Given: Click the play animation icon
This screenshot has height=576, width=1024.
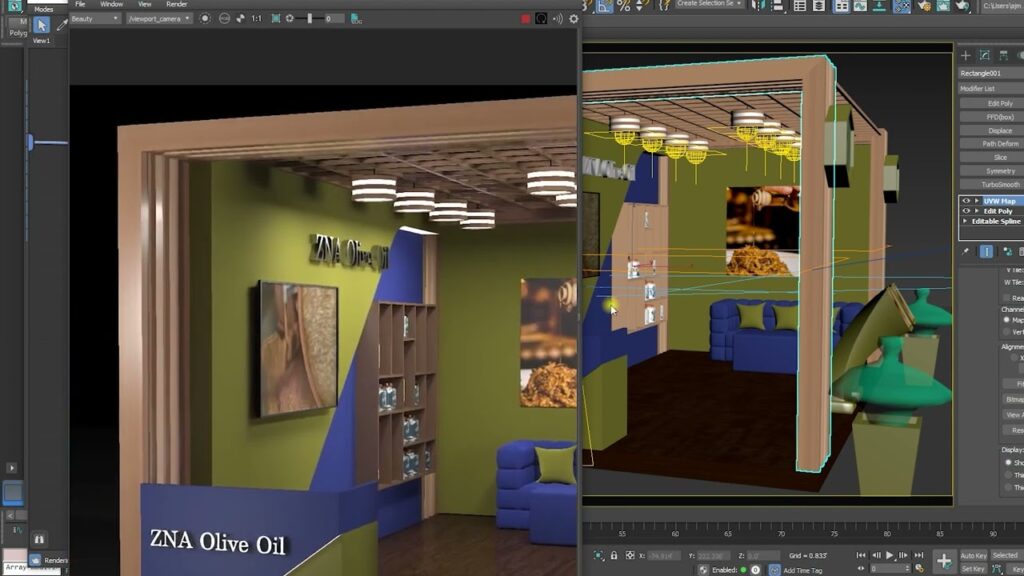Looking at the screenshot, I should 889,554.
